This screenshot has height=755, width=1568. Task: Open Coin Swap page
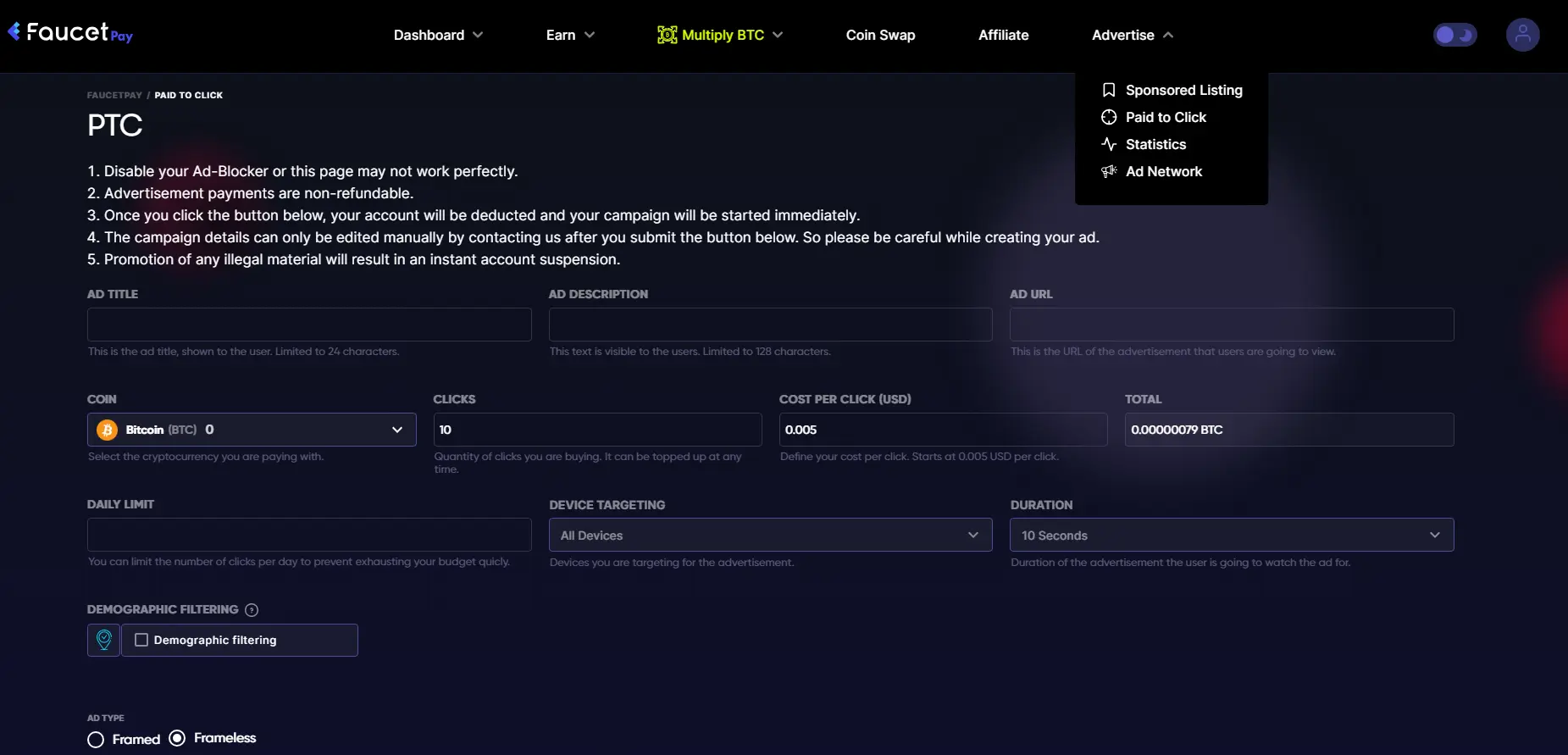(x=880, y=35)
